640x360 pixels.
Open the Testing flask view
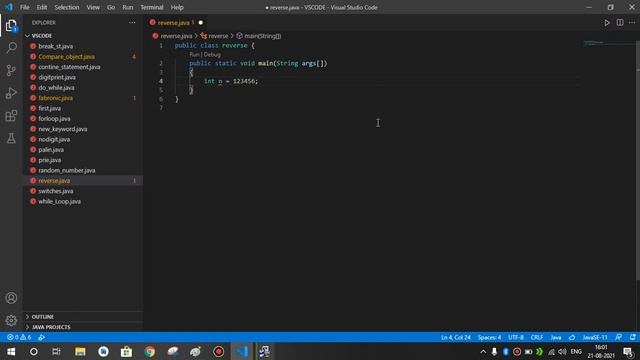tap(11, 138)
